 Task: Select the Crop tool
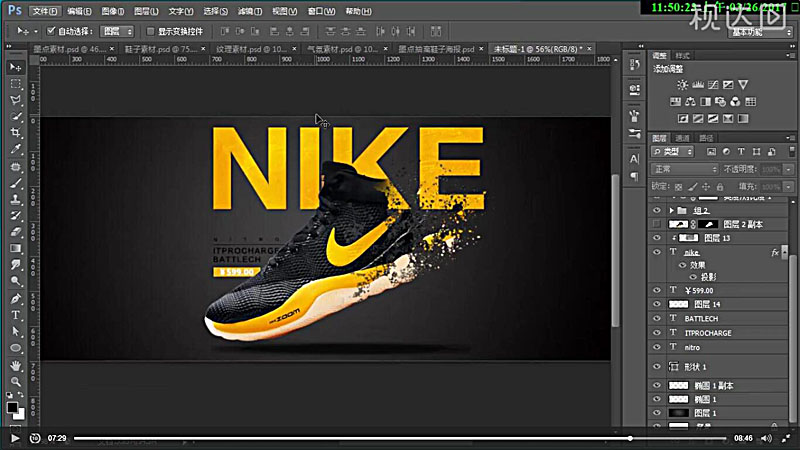coord(16,133)
